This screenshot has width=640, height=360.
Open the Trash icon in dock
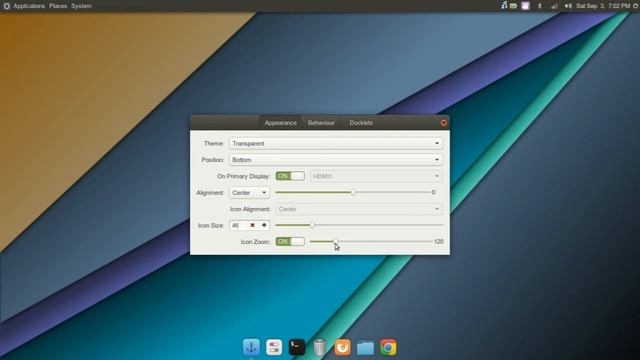(x=320, y=347)
